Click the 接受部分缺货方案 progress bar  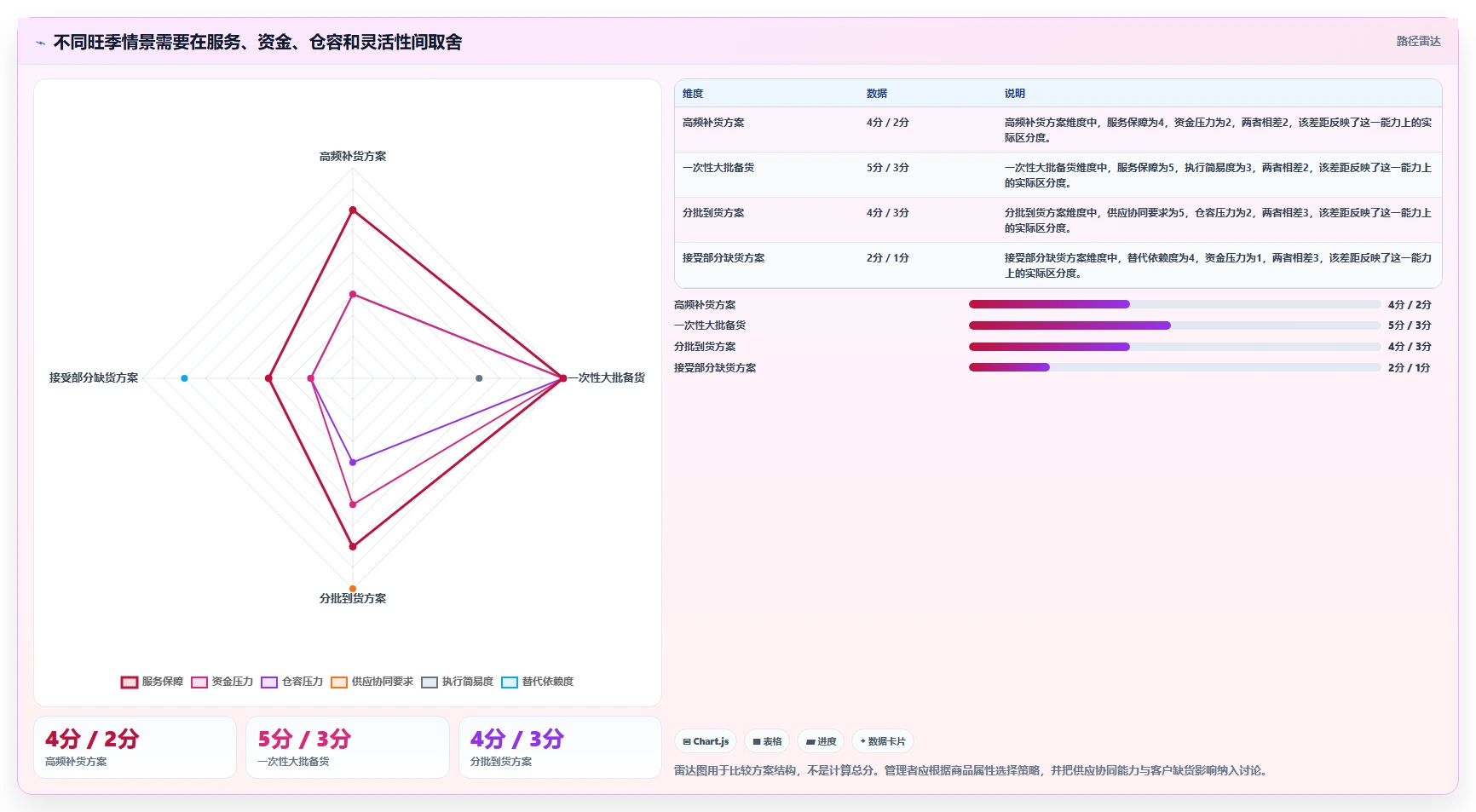tap(1174, 368)
